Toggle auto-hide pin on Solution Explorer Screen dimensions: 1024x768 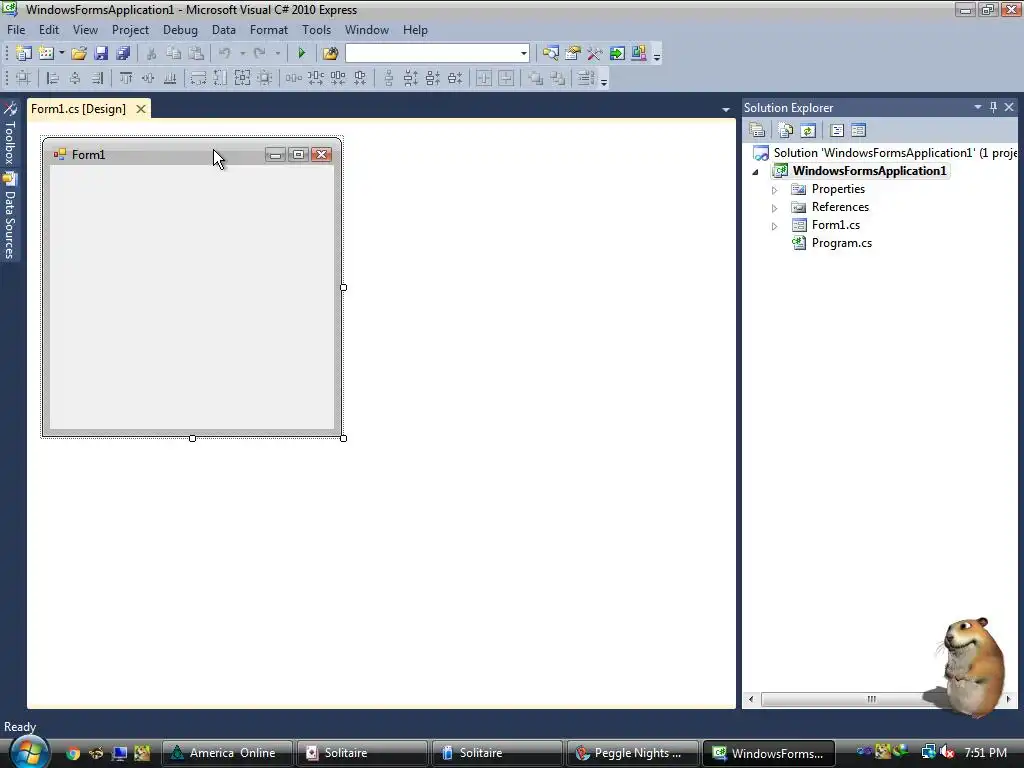pos(993,107)
